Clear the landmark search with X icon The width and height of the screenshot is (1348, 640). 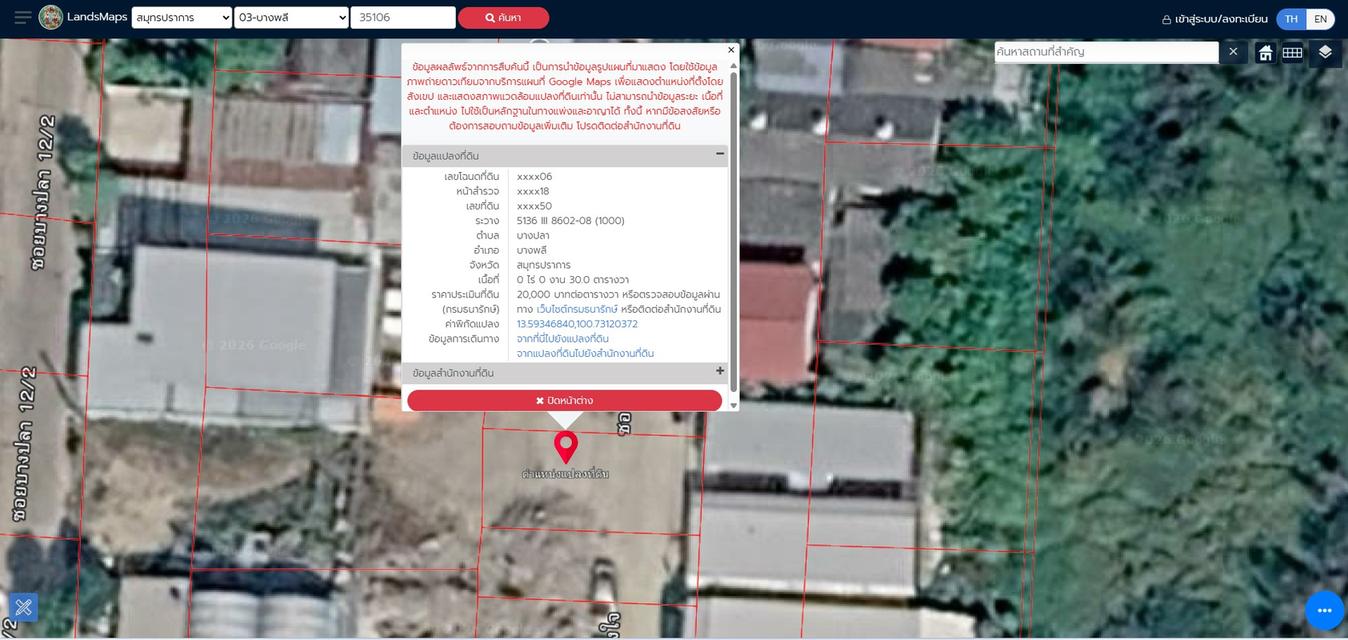[x=1233, y=52]
